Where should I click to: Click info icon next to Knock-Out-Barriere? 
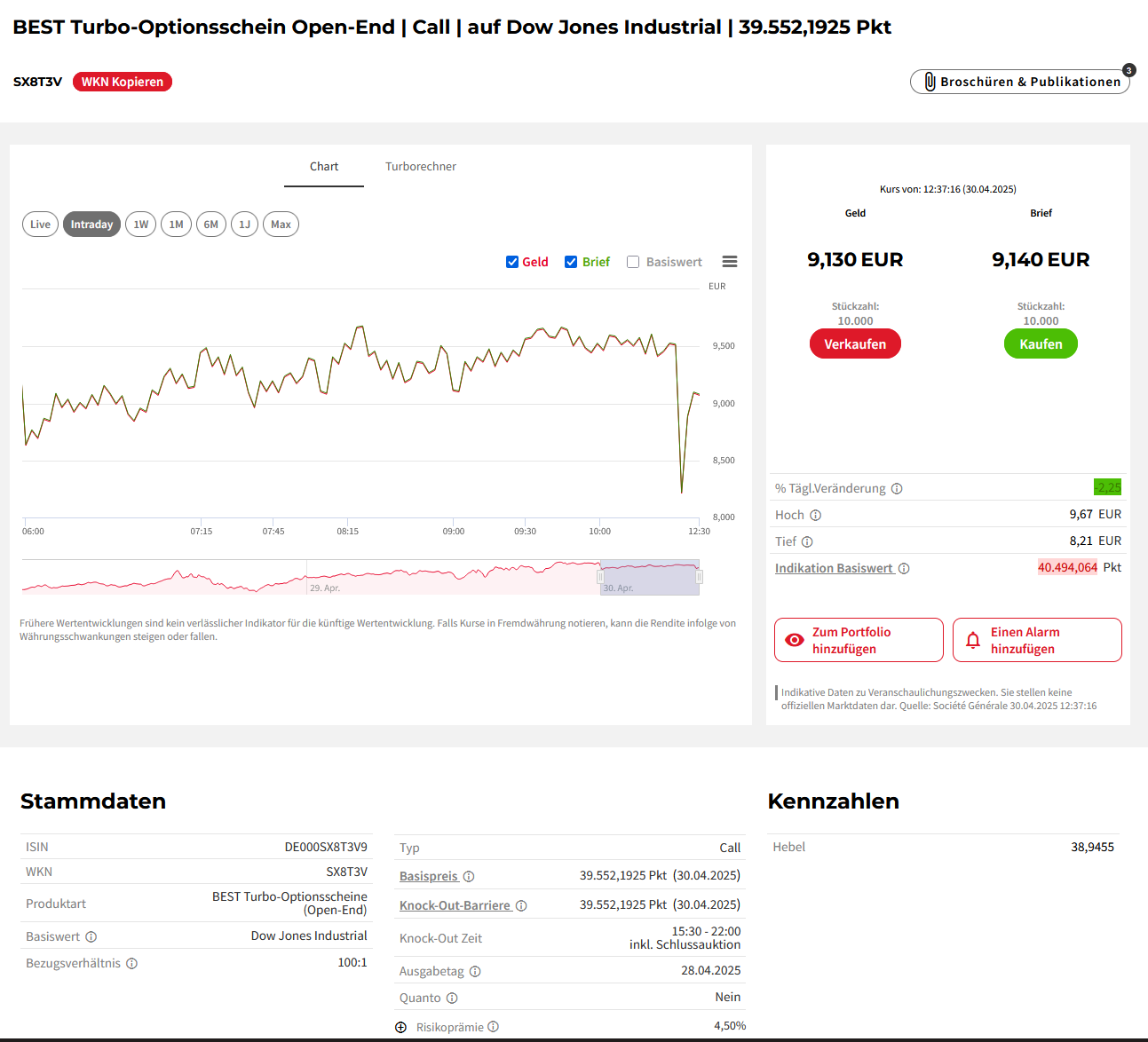(521, 906)
